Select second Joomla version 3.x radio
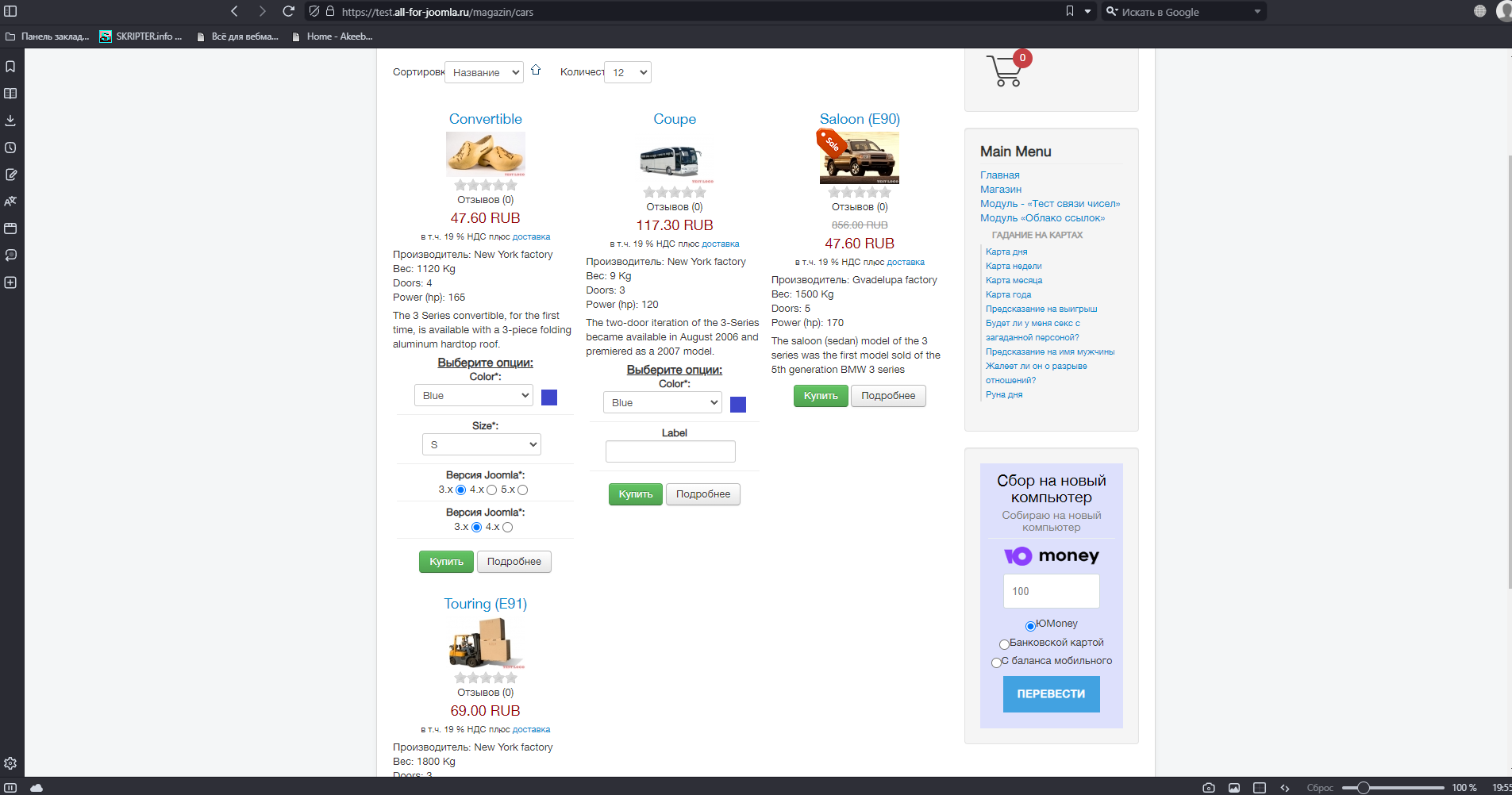The image size is (1512, 795). (477, 528)
